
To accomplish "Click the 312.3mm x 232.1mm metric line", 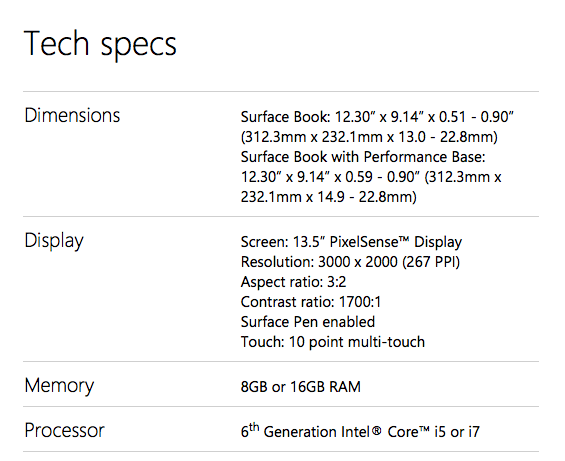I will 369,137.
